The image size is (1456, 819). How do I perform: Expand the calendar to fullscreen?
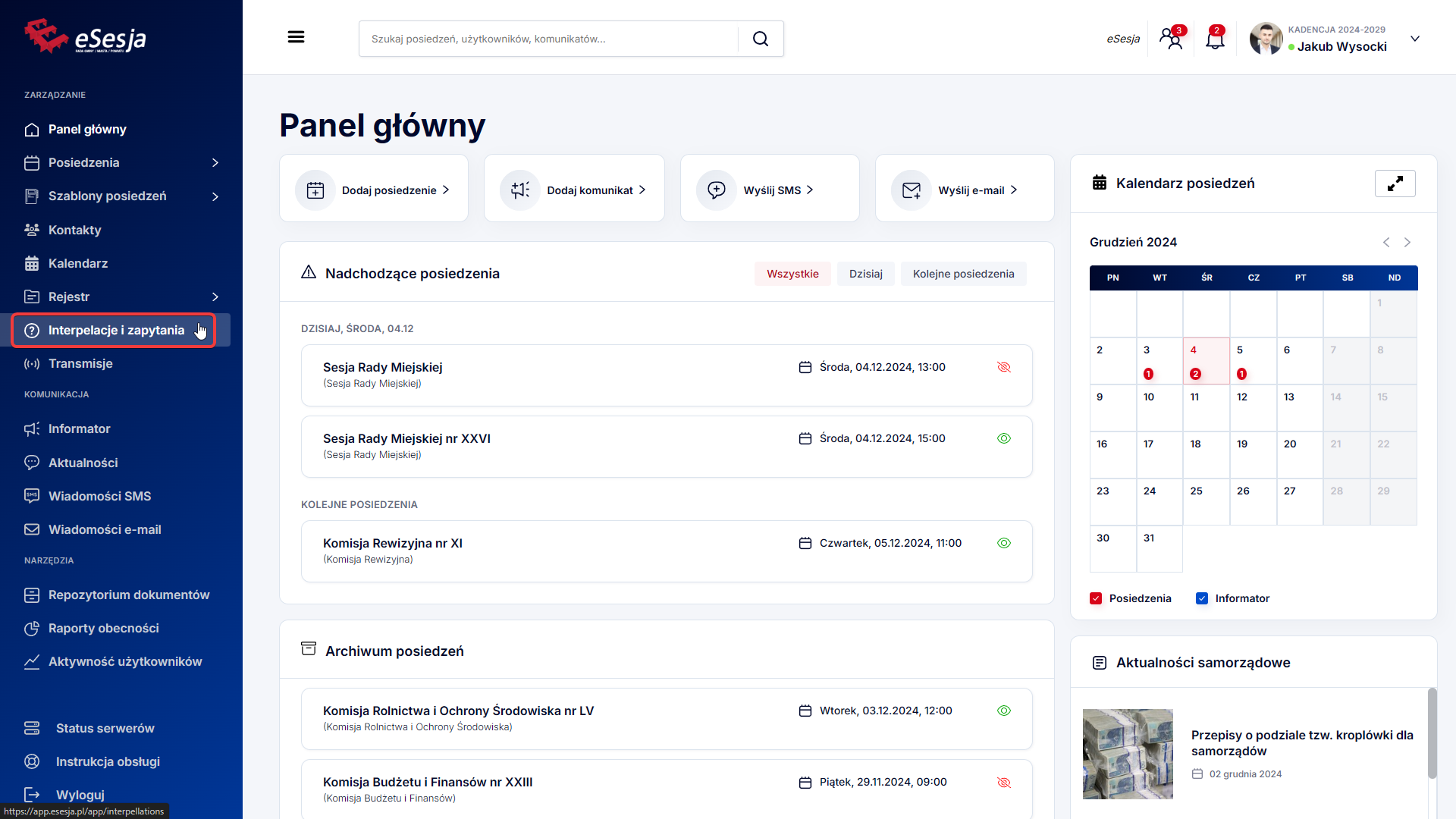[x=1395, y=184]
